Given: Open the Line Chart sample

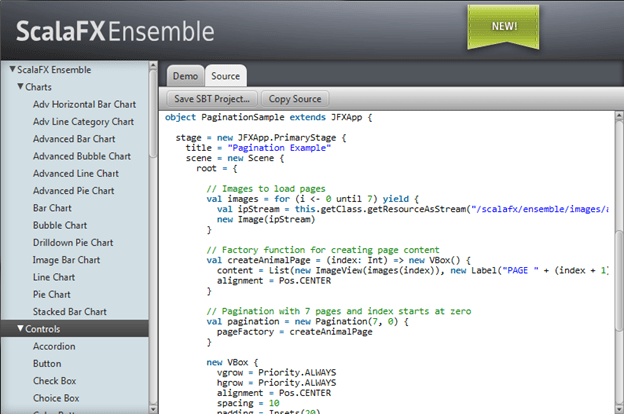Looking at the screenshot, I should click(54, 277).
